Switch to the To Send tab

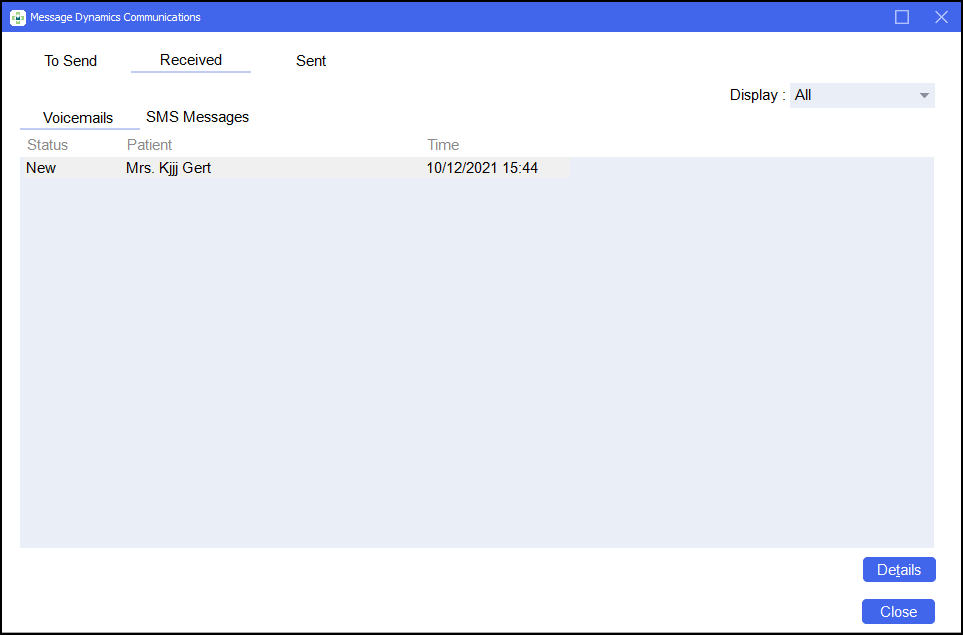pos(71,61)
